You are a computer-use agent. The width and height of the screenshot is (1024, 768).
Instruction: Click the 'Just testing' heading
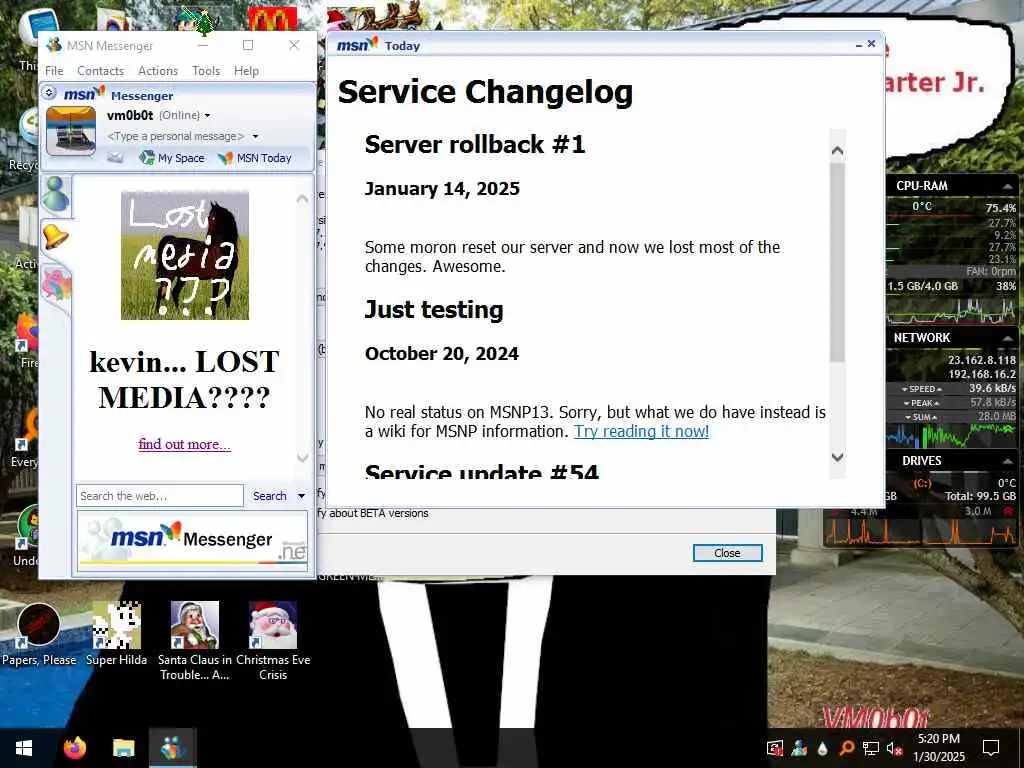434,310
